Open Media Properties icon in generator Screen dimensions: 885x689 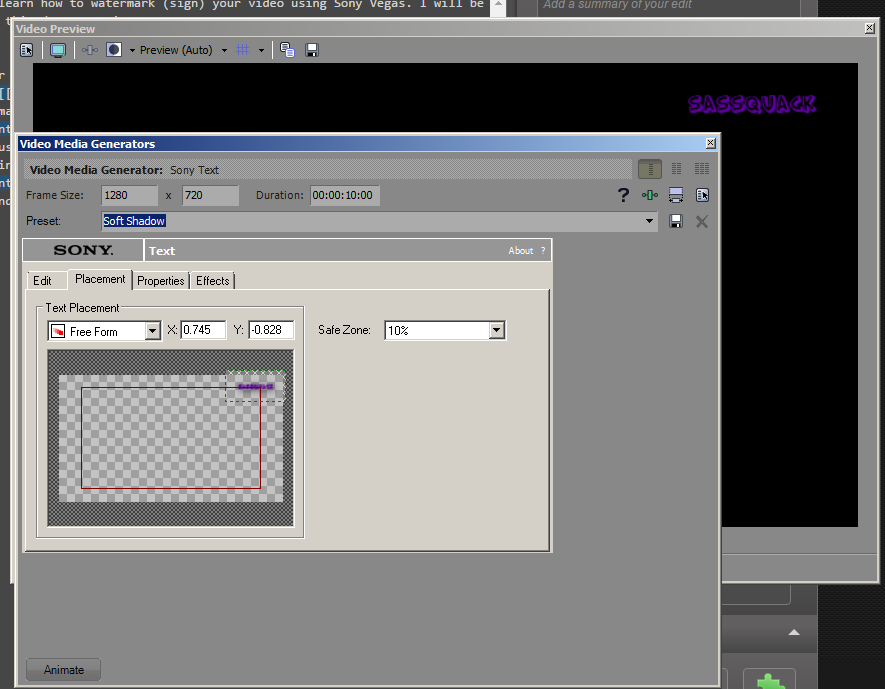702,195
